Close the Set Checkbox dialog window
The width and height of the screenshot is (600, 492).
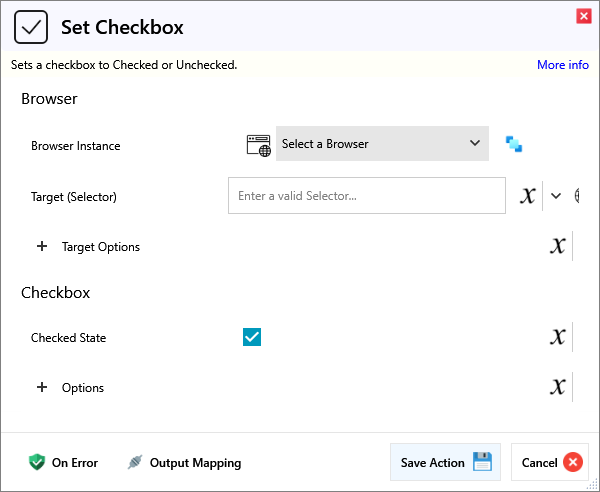pos(583,16)
